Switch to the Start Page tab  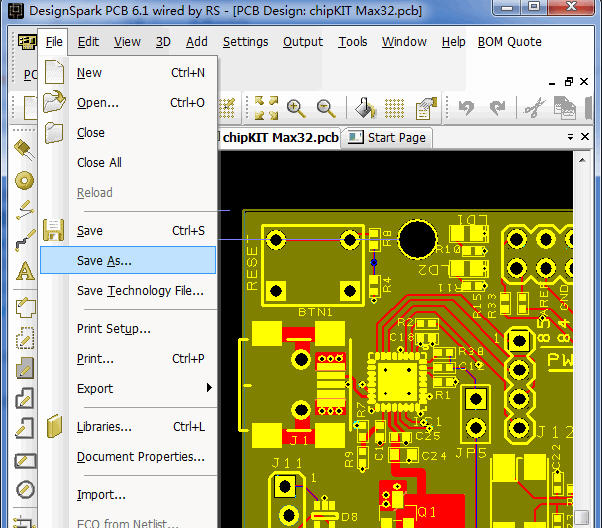click(x=388, y=137)
